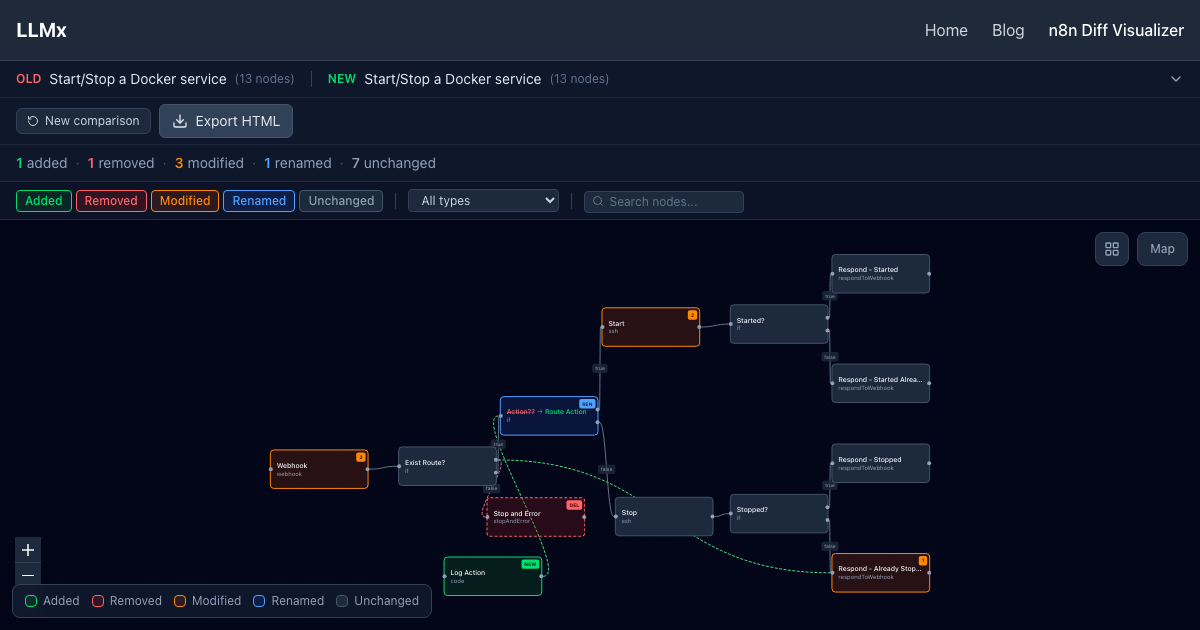Zoom in with the plus button
Image resolution: width=1200 pixels, height=630 pixels.
(x=28, y=550)
